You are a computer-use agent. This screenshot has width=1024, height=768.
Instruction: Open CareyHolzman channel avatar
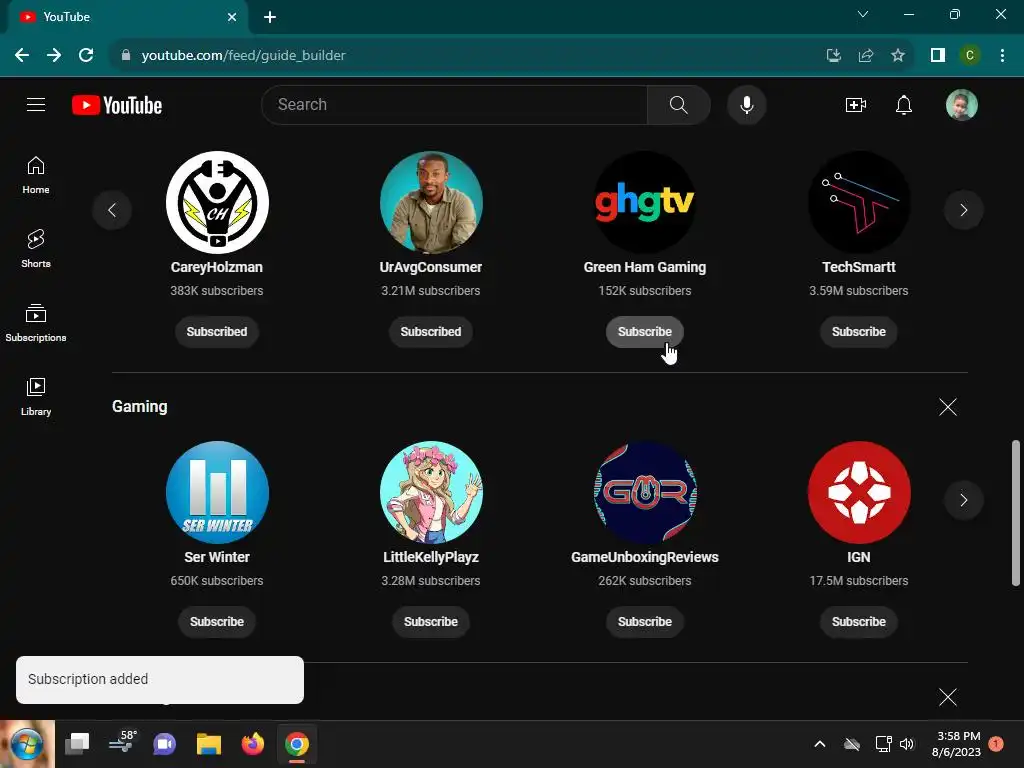pos(217,202)
